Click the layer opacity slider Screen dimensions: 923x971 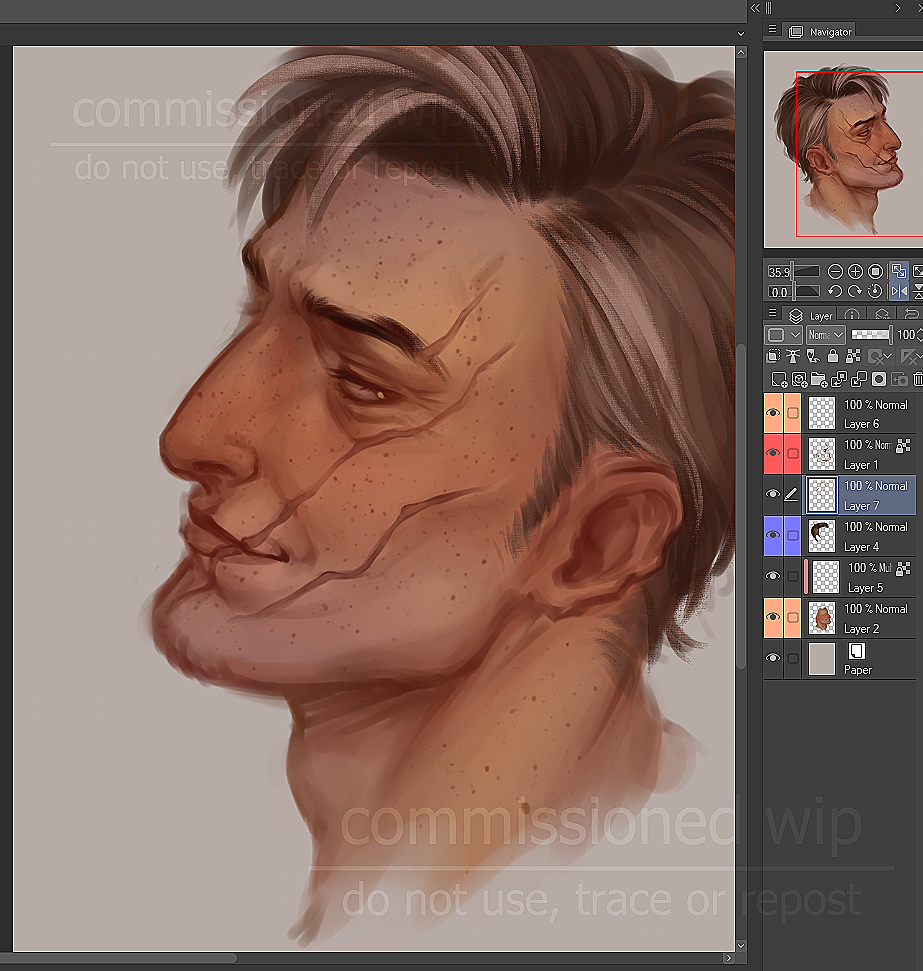tap(869, 335)
